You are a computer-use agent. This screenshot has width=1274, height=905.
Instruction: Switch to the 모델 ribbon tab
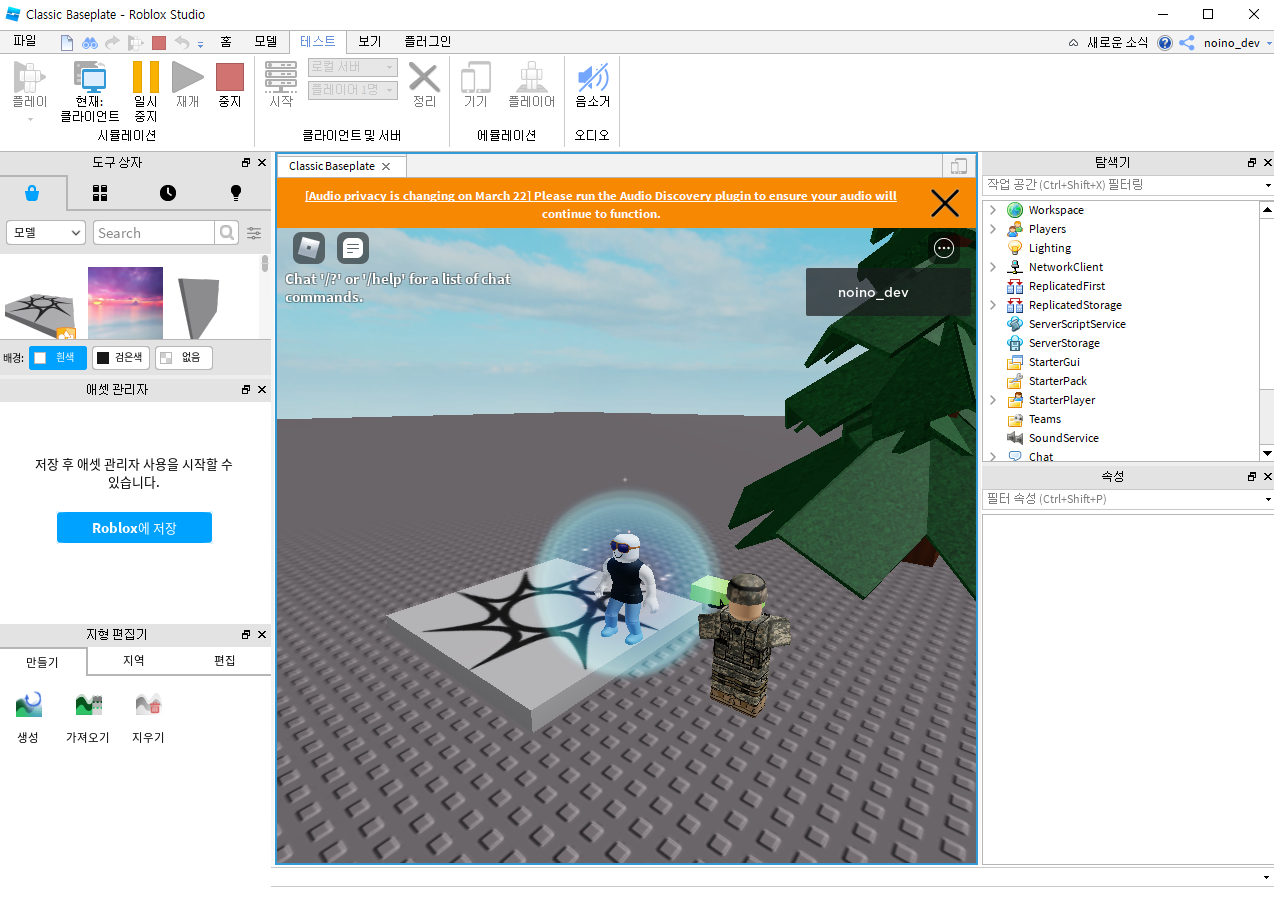click(265, 41)
